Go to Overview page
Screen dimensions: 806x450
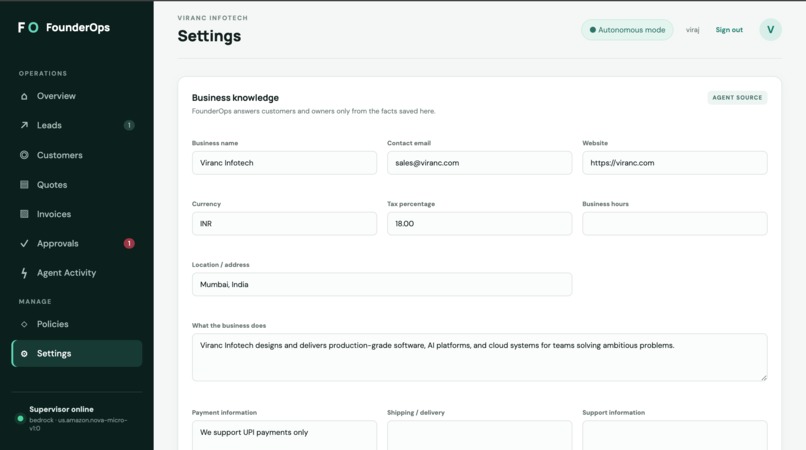[x=77, y=96]
